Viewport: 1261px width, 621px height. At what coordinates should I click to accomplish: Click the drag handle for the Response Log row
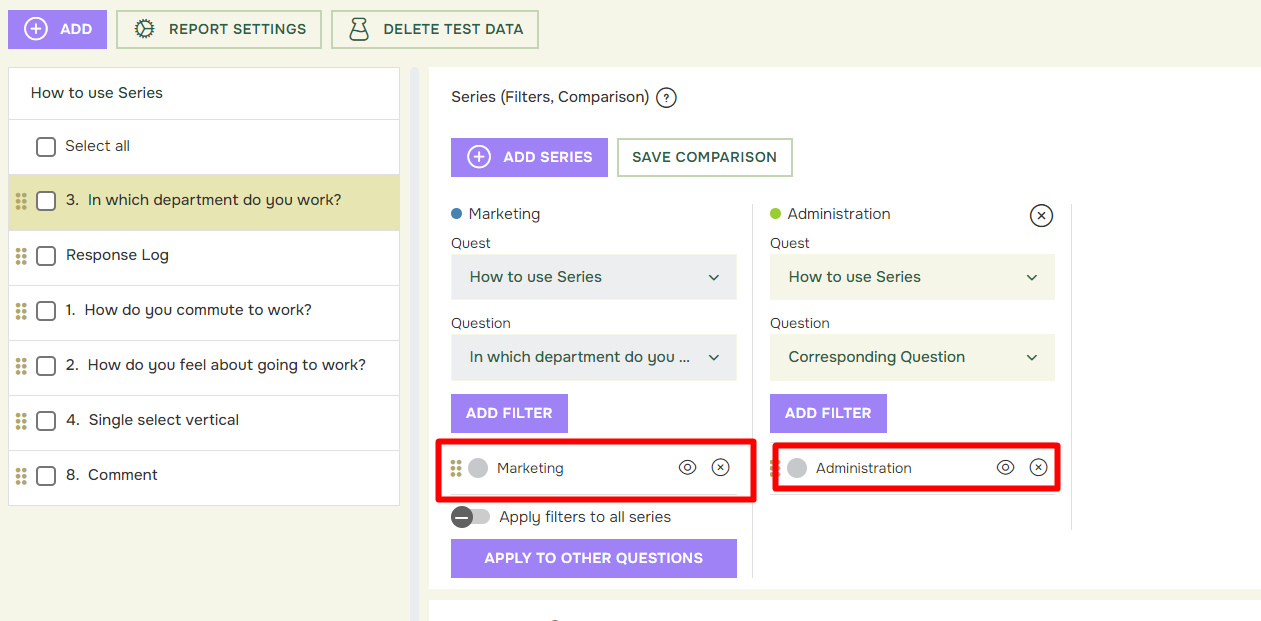21,256
